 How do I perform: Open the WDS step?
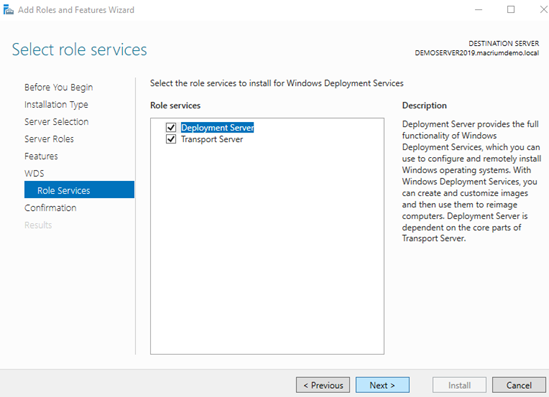(x=34, y=173)
